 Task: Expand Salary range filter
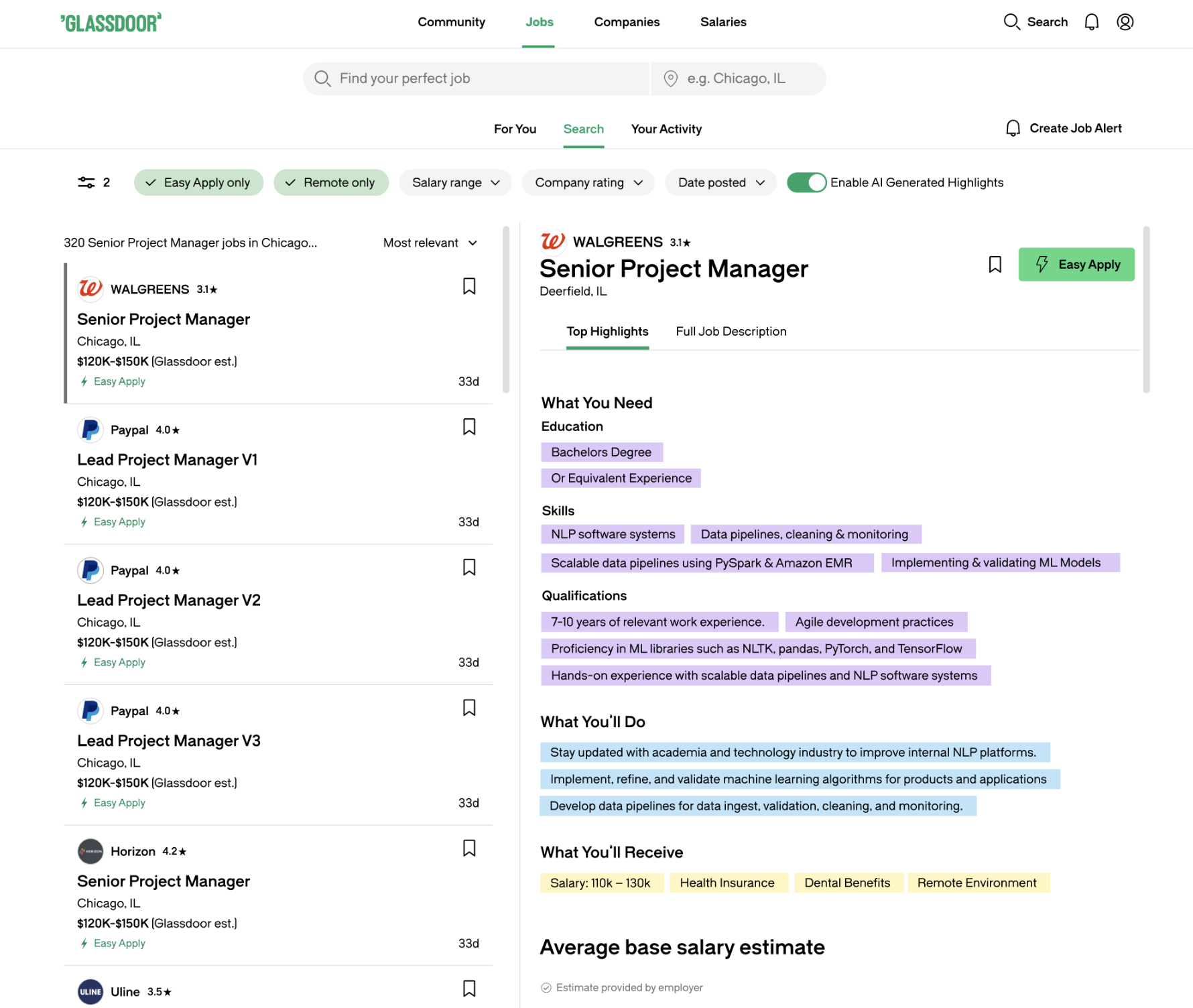click(455, 182)
